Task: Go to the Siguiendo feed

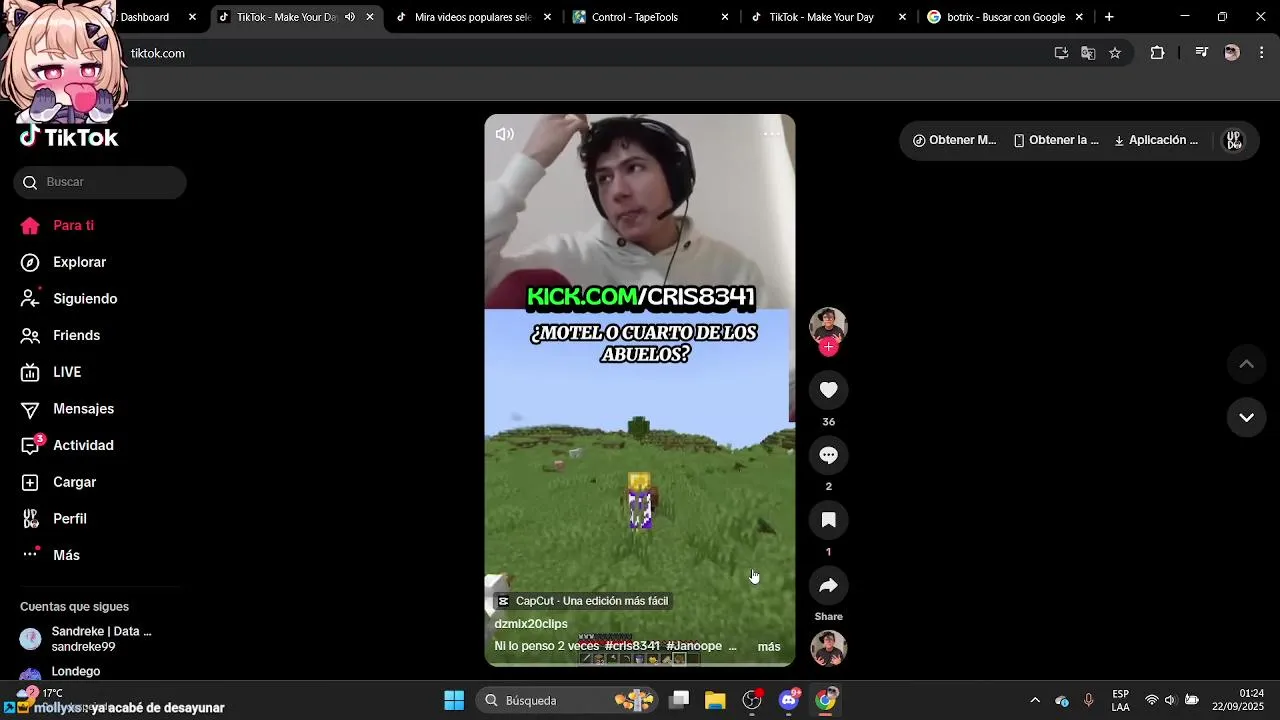Action: pos(69,299)
